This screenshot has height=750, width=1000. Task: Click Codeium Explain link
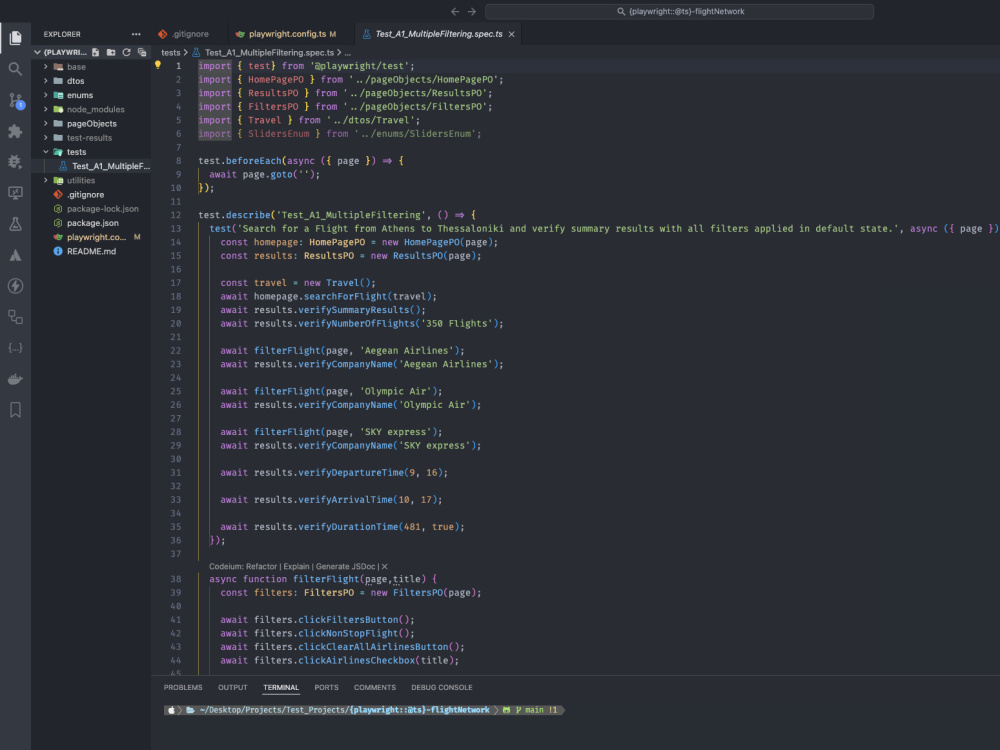pyautogui.click(x=296, y=566)
